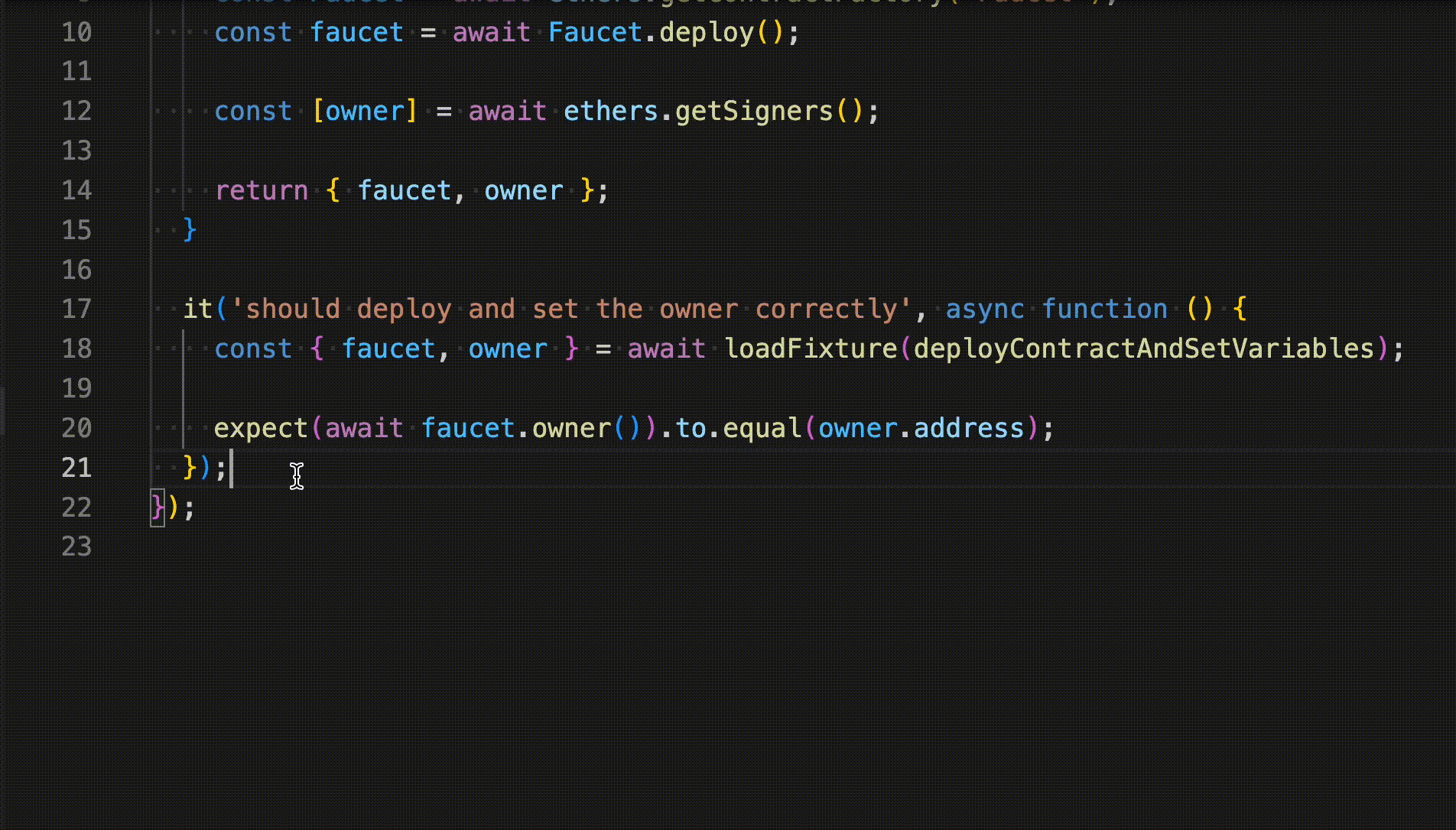The image size is (1456, 830).
Task: Place cursor on the word faucet in line 10
Action: point(356,32)
